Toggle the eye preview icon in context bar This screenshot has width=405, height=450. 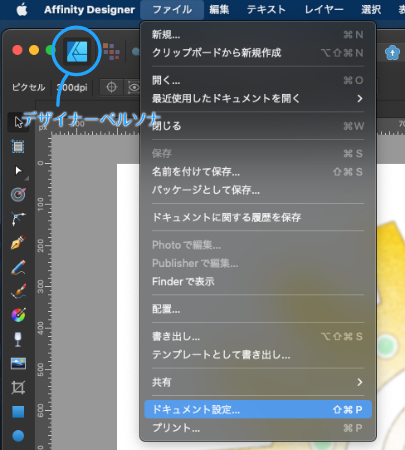(133, 88)
